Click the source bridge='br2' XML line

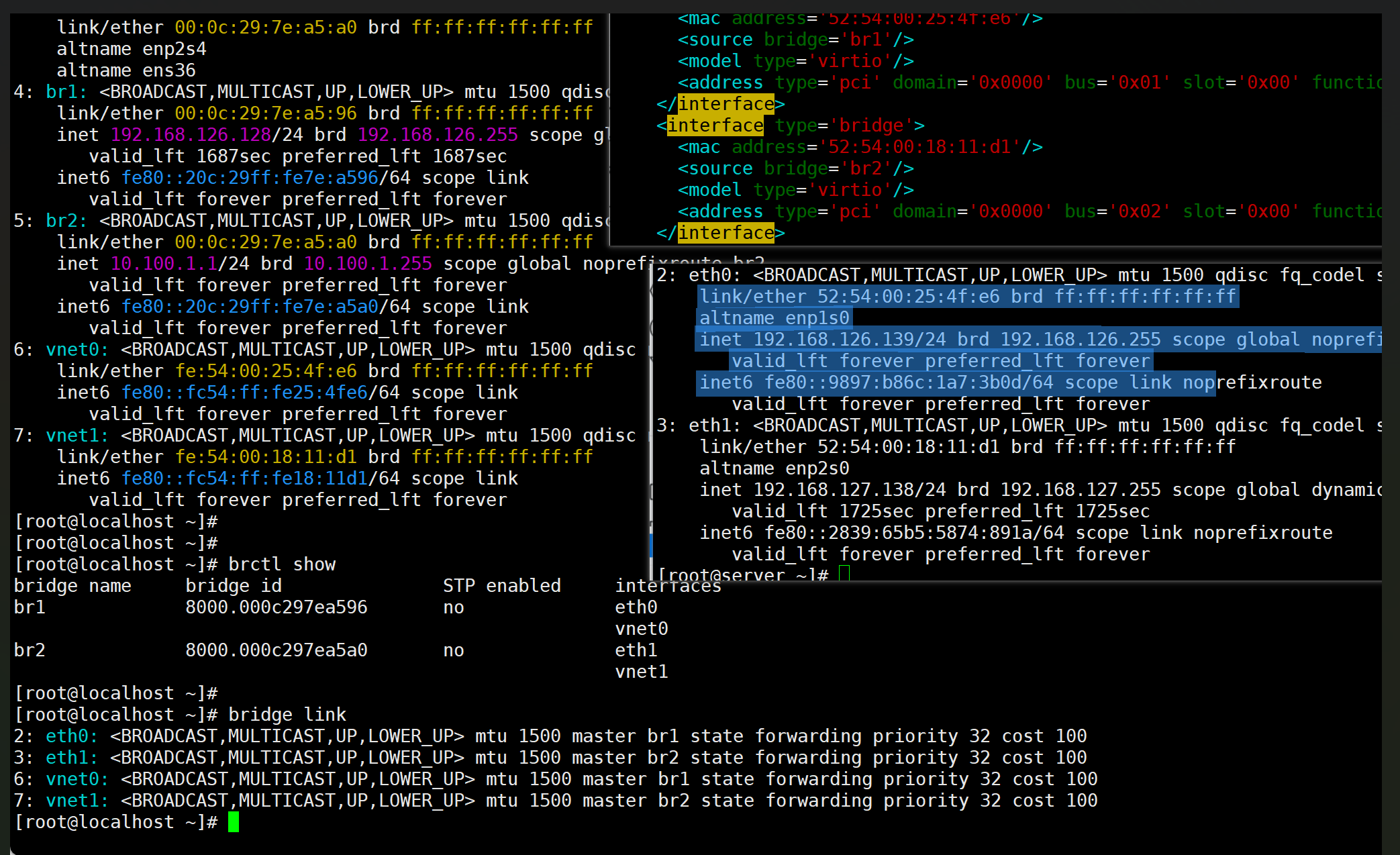pos(795,168)
